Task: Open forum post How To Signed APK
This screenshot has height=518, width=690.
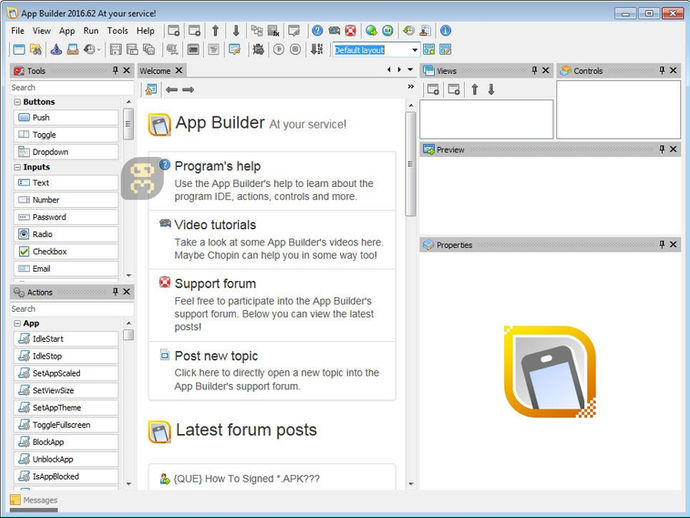Action: tap(246, 479)
